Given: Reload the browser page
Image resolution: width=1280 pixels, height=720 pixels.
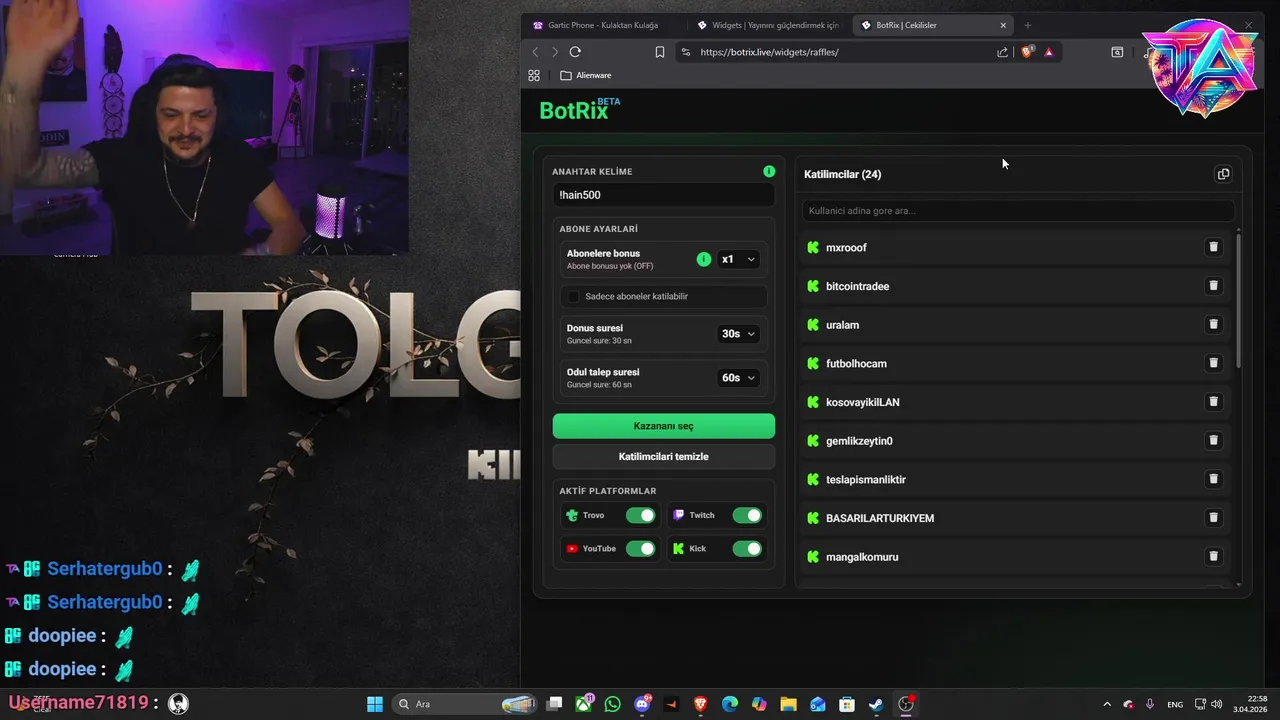Looking at the screenshot, I should 575,52.
